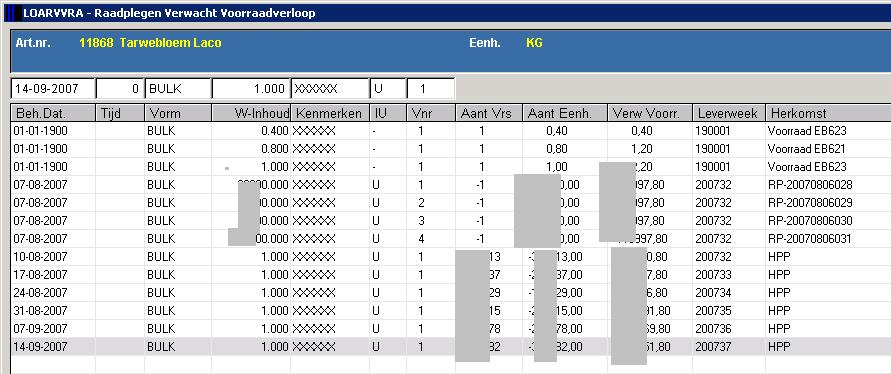Click the Herkomst column header
891x374 pixels.
tap(828, 113)
